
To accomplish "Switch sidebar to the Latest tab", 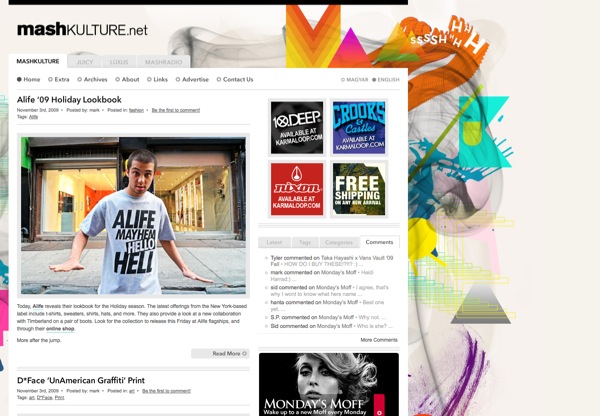I will [274, 242].
